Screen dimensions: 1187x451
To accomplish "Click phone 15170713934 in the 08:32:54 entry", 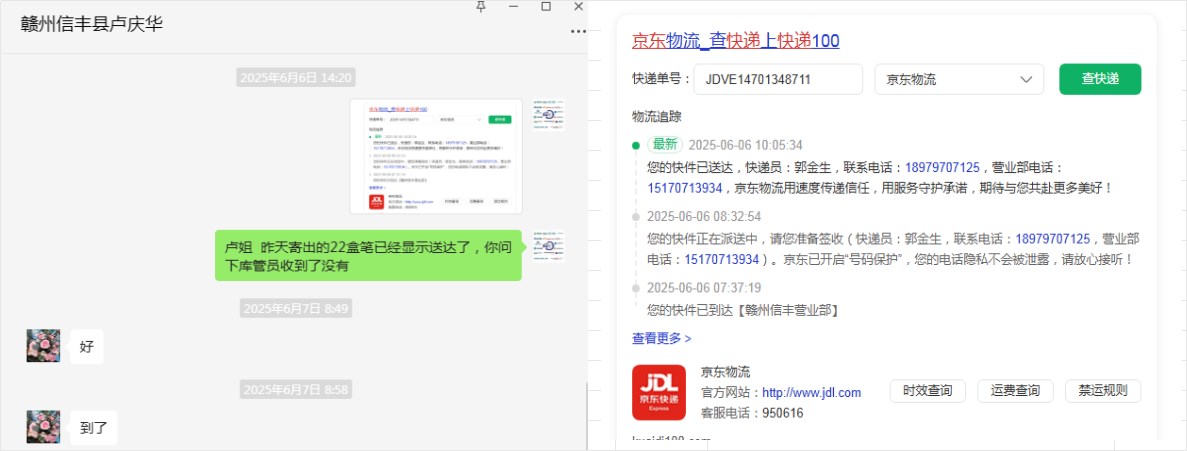I will [722, 260].
